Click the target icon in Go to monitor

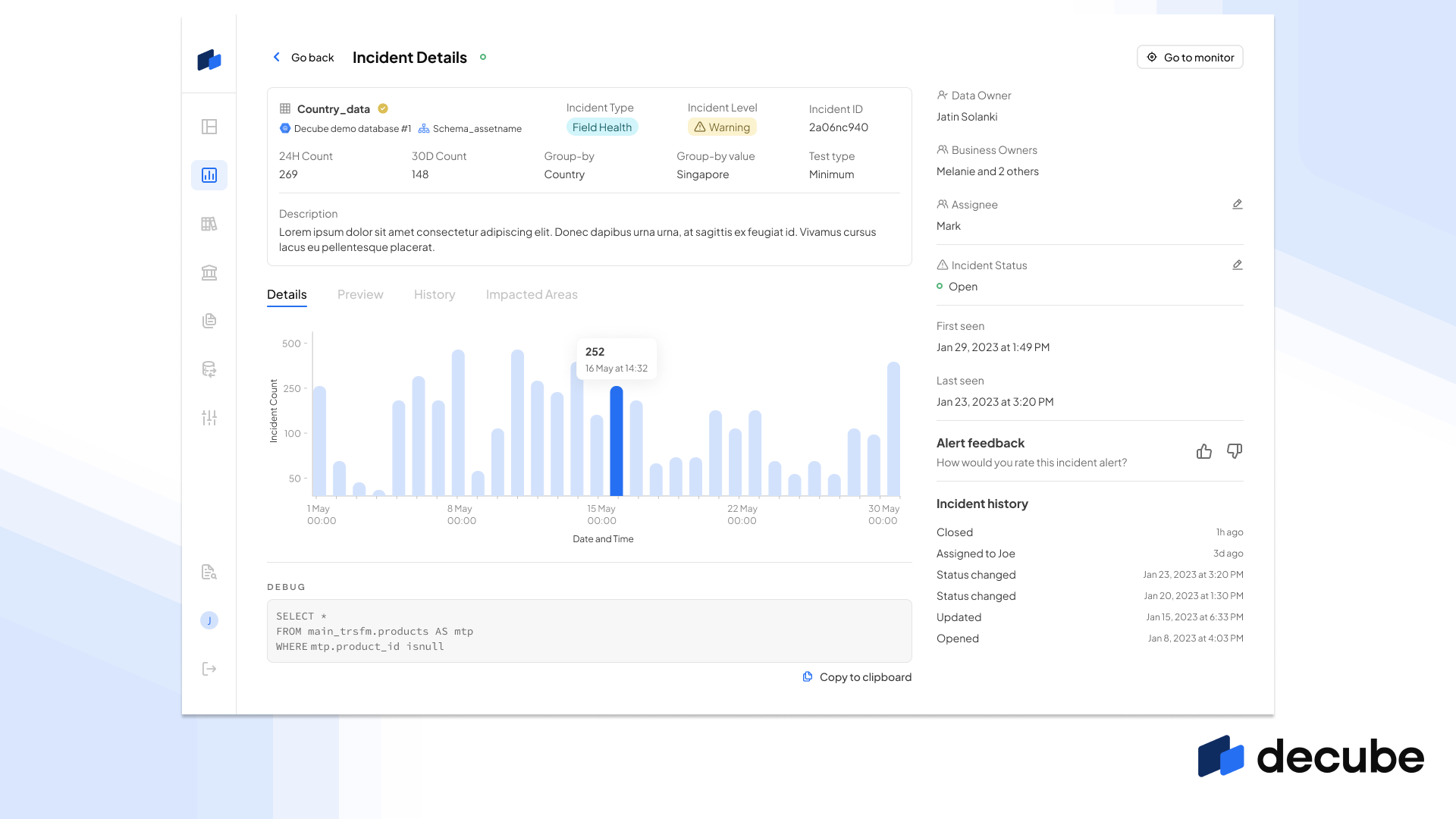[1152, 57]
